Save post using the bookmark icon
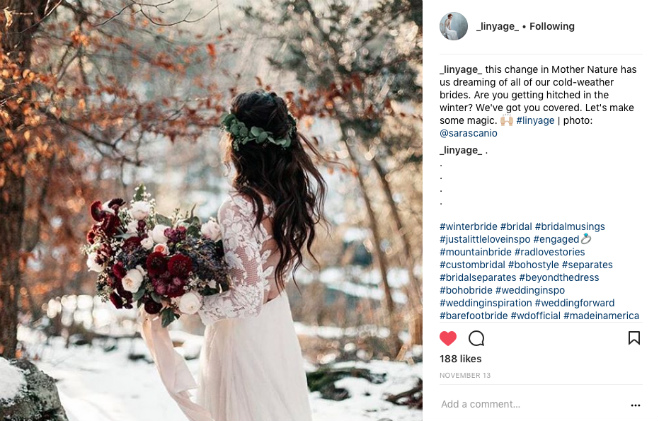659x421 pixels. click(x=634, y=338)
